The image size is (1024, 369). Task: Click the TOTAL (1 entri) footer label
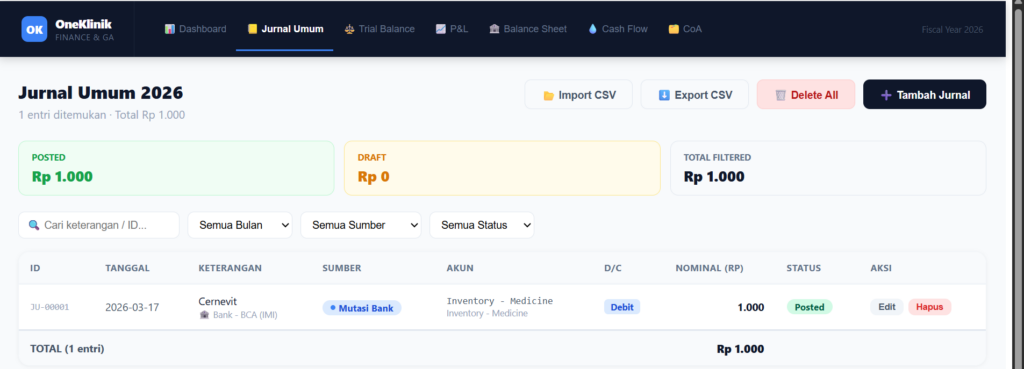pos(67,349)
